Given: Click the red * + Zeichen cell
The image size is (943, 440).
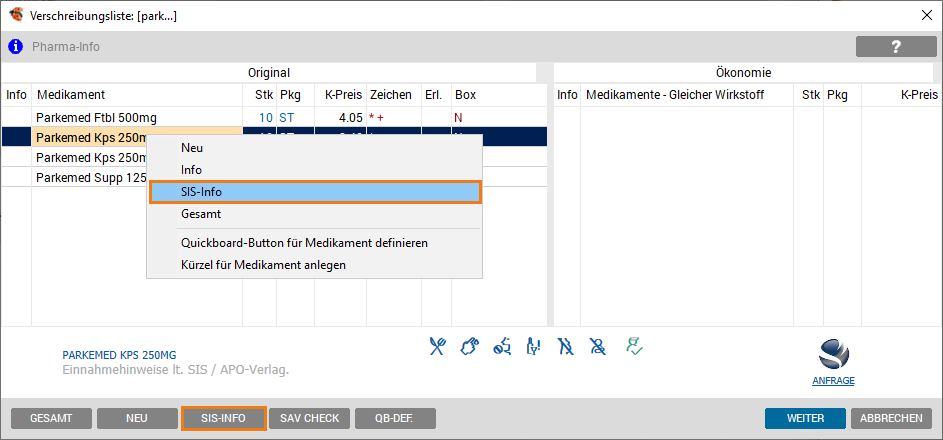Looking at the screenshot, I should tap(377, 118).
